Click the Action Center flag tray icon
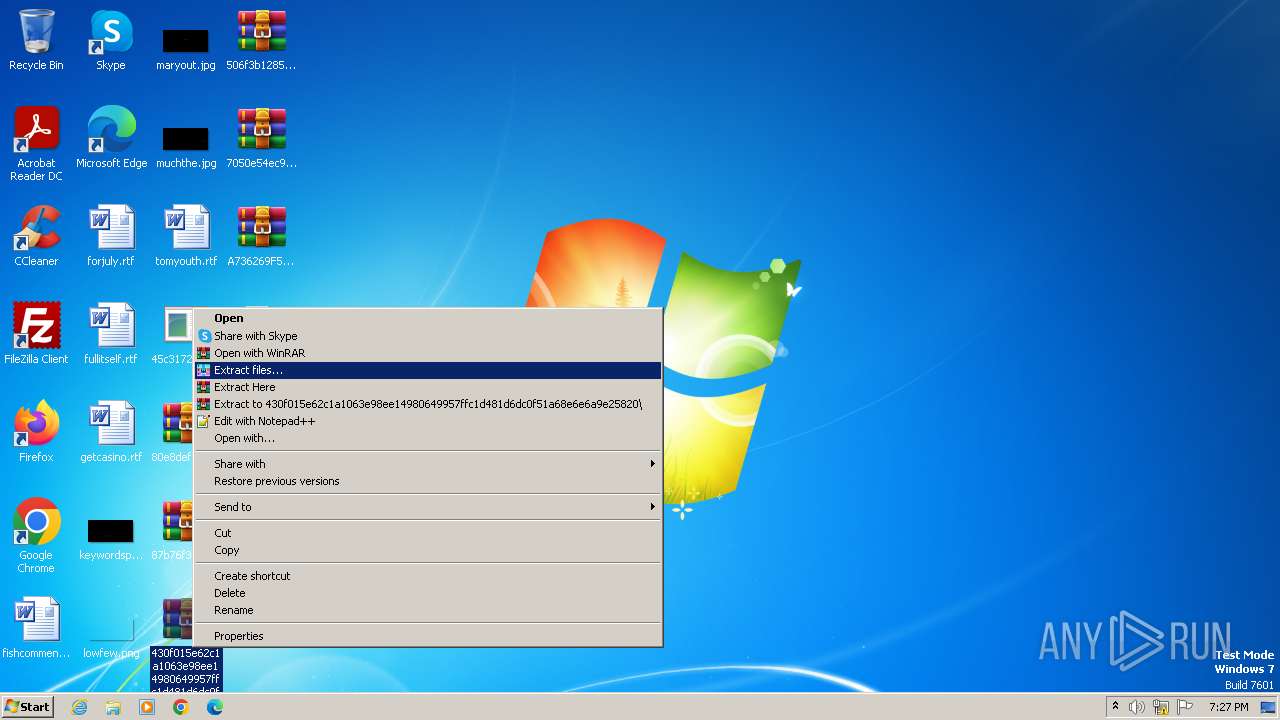Screen dimensions: 1280x720 point(1185,707)
